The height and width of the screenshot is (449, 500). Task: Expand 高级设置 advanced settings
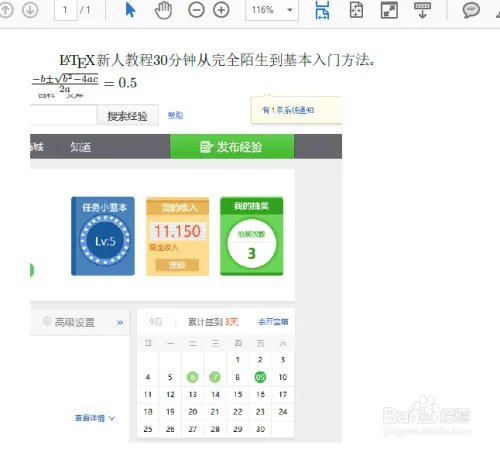click(80, 322)
